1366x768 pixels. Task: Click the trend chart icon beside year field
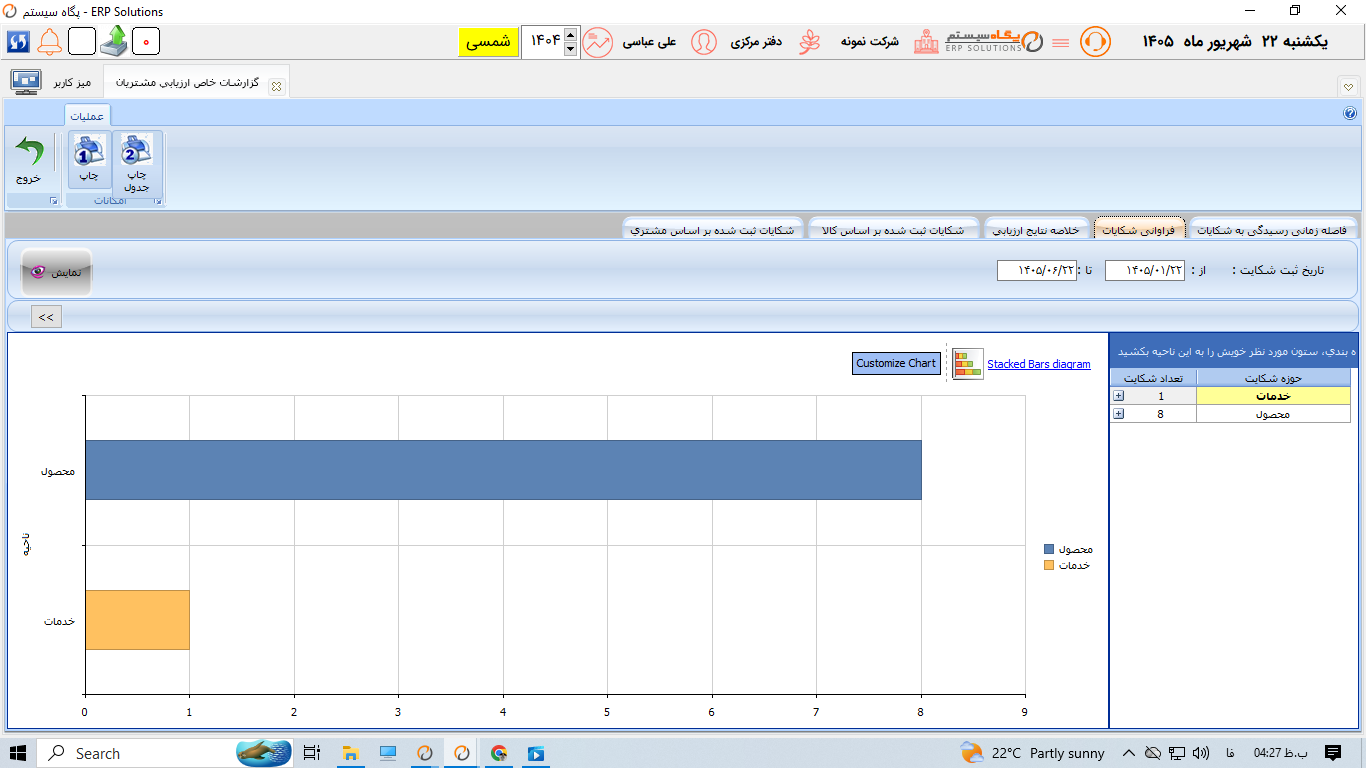click(x=598, y=42)
